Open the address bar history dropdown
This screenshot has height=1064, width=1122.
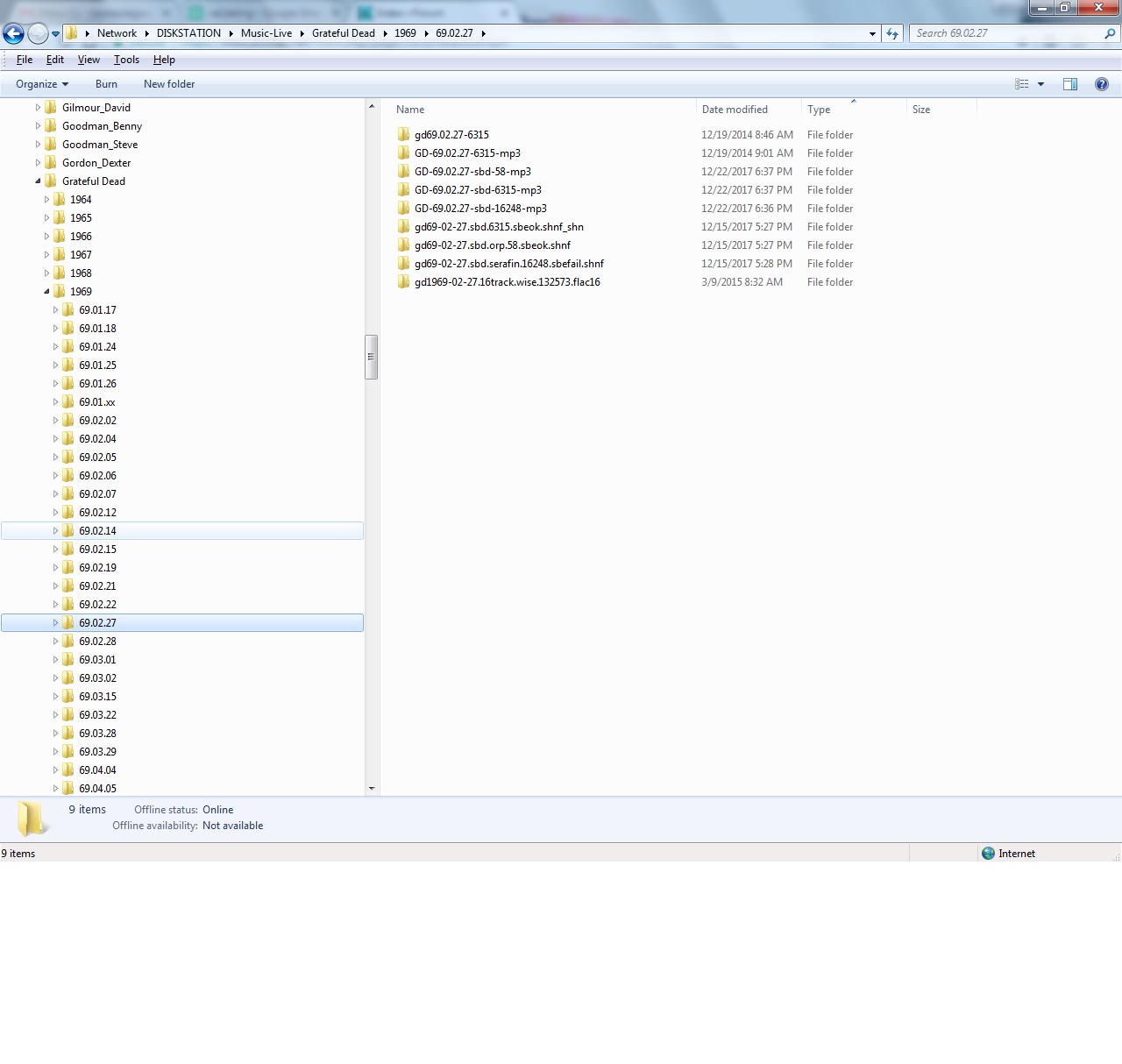(872, 34)
